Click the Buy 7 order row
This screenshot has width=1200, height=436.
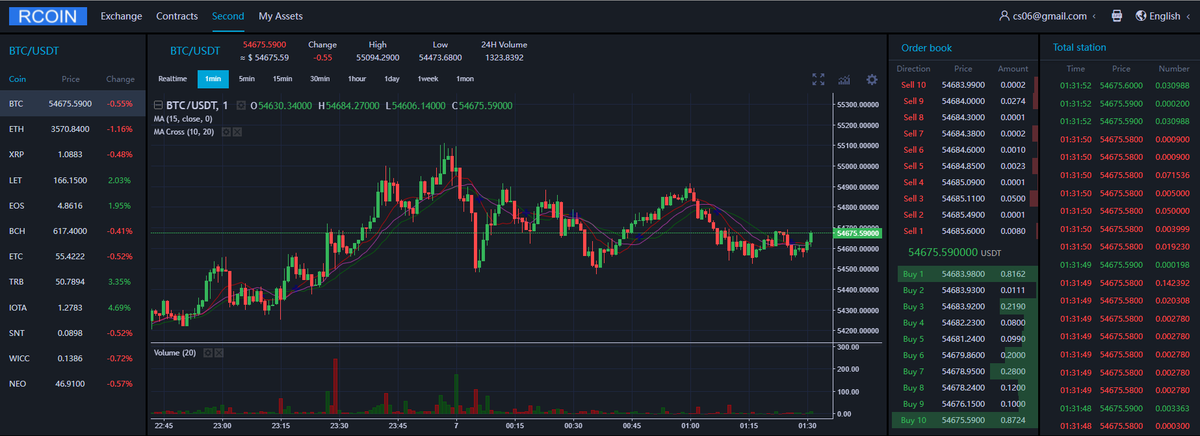tap(965, 371)
